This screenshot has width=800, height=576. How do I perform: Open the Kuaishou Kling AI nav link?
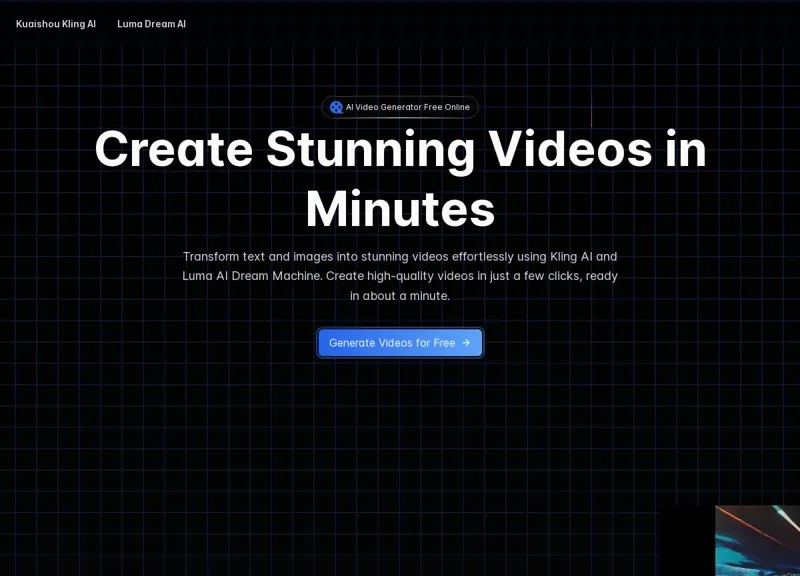(56, 24)
